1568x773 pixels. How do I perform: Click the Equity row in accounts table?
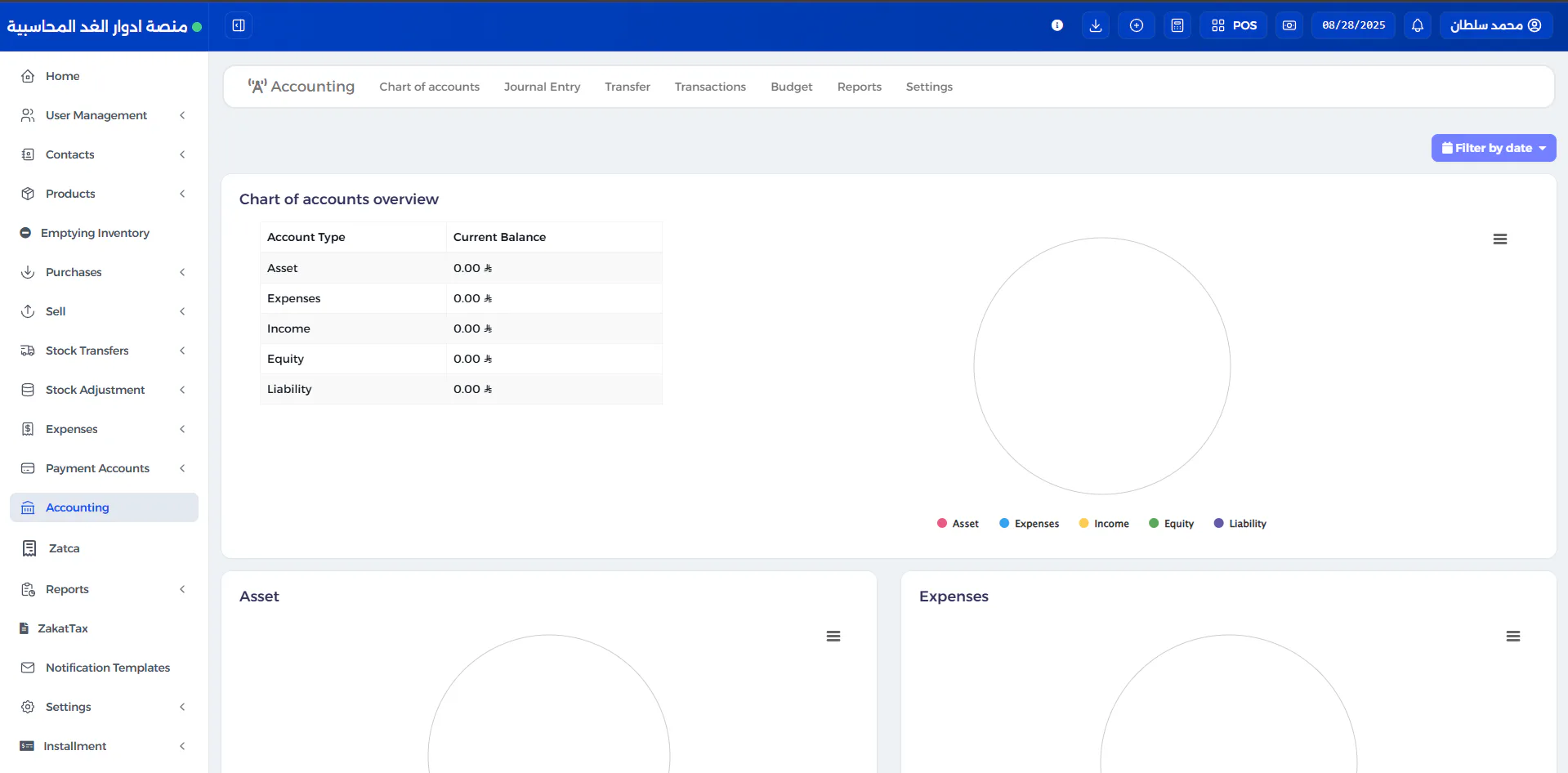coord(461,359)
